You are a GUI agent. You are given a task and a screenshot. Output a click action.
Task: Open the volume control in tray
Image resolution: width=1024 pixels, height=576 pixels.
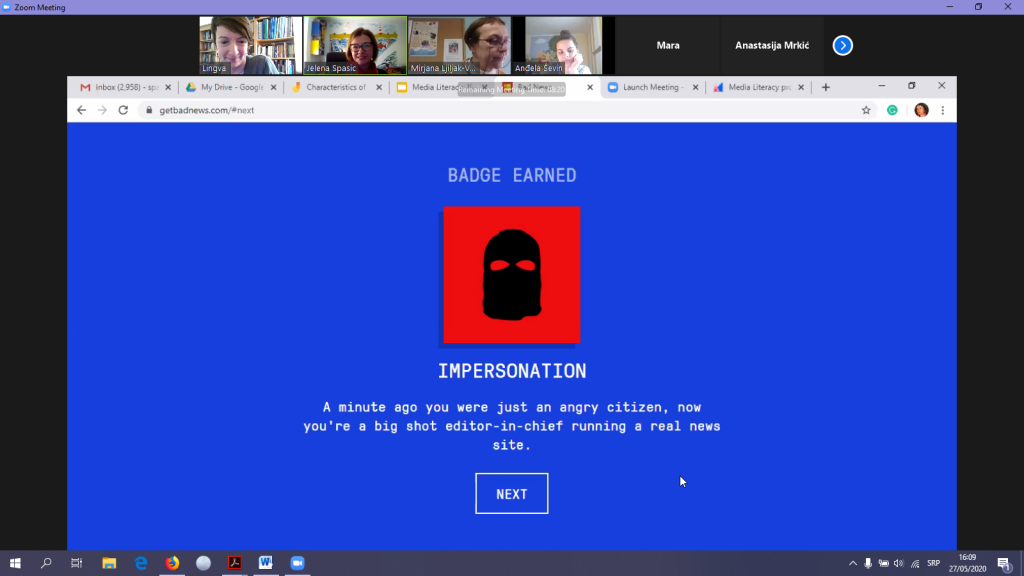[899, 563]
